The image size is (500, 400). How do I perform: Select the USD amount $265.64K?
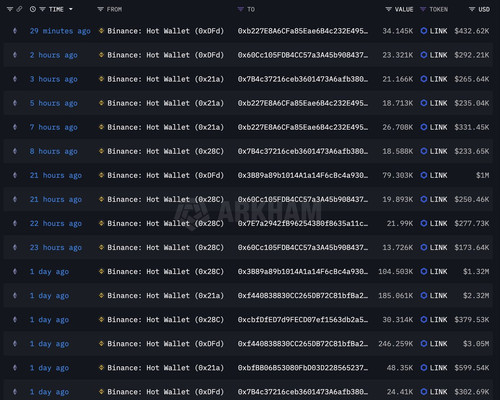point(472,79)
